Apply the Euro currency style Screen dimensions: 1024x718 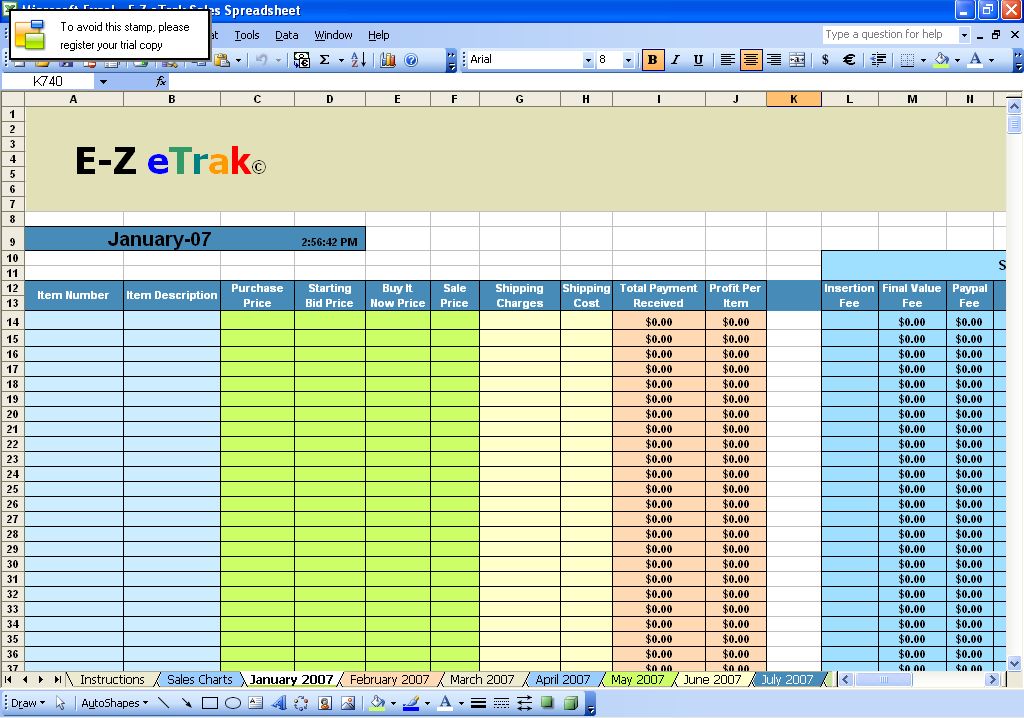849,60
